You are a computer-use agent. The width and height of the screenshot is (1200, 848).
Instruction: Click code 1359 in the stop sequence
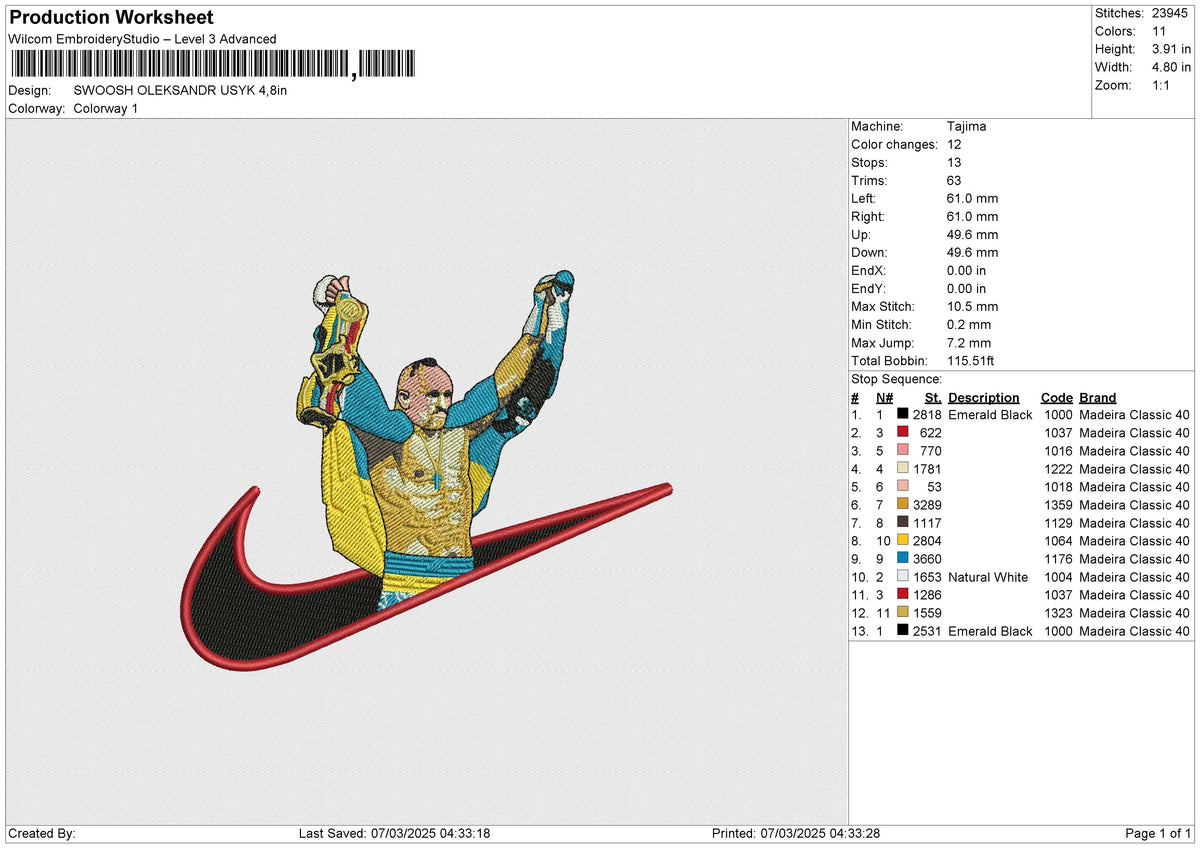[1058, 505]
